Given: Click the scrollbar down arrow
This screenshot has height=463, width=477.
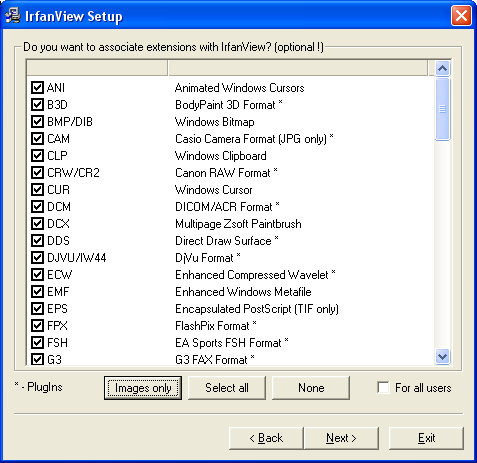Looking at the screenshot, I should pos(443,357).
